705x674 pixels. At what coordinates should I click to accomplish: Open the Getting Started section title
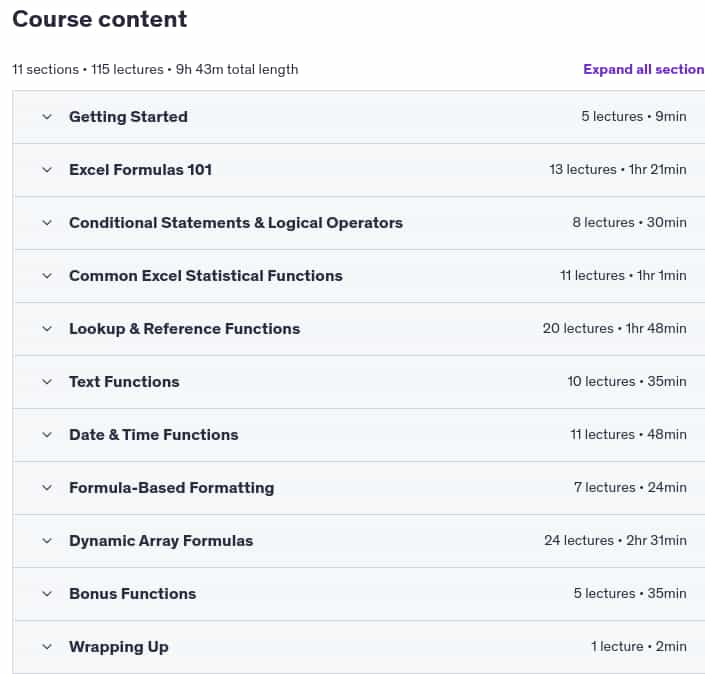pos(128,117)
